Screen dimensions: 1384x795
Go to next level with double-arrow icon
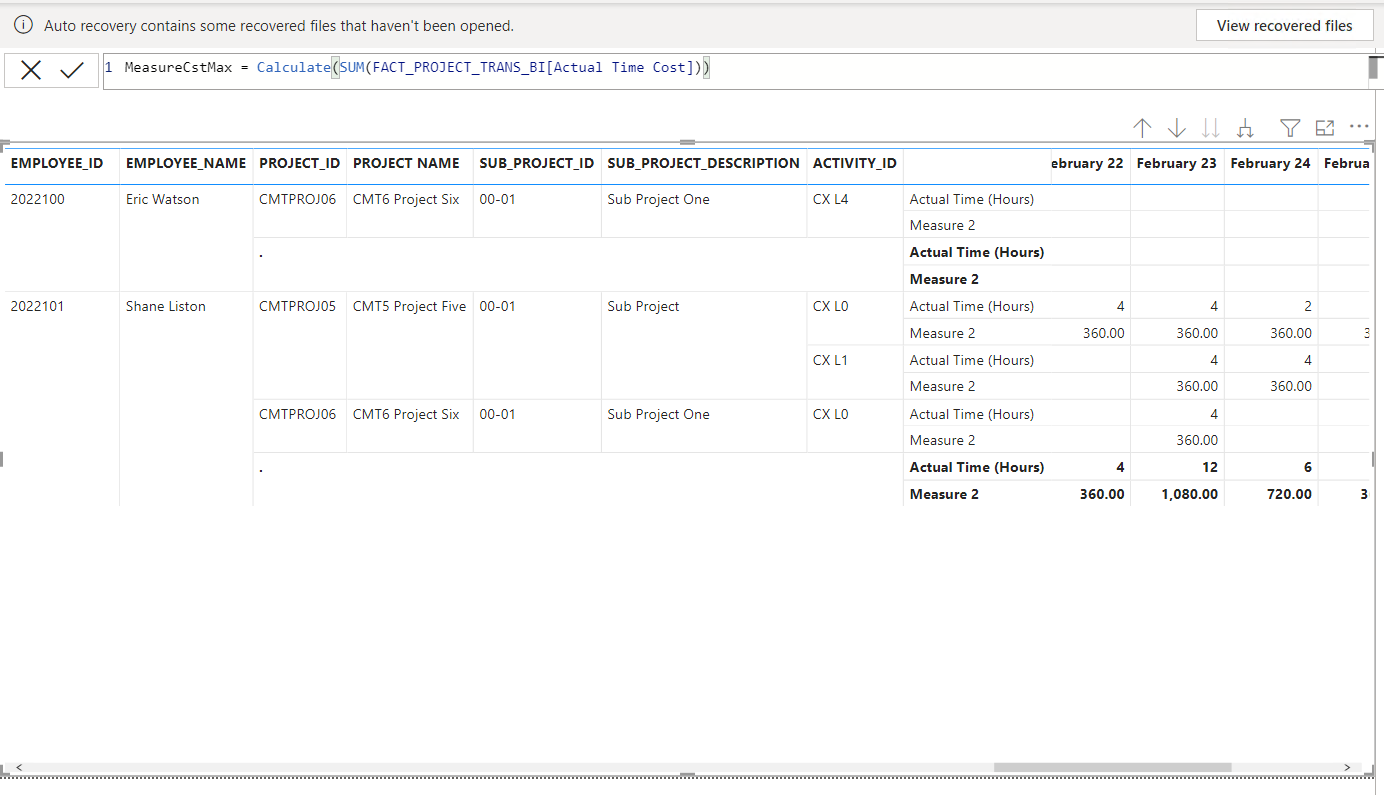1211,128
